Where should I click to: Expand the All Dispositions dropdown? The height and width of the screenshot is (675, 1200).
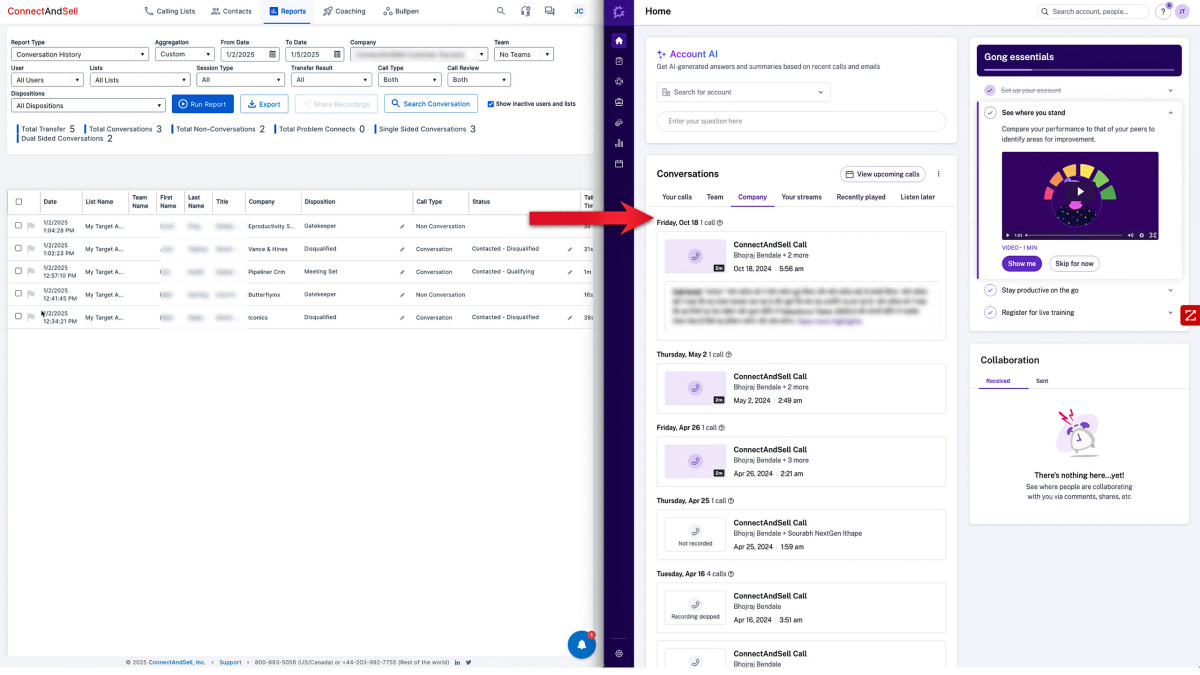coord(88,105)
